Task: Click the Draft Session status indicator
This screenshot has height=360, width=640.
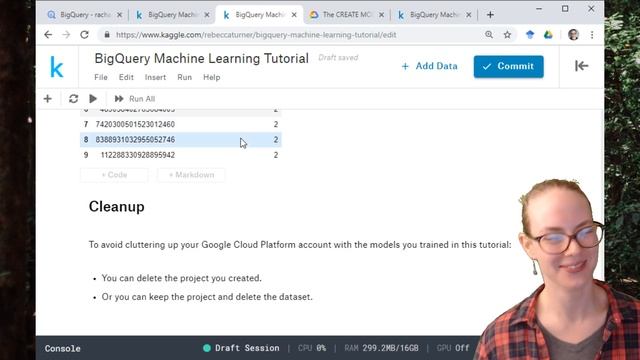Action: 241,348
